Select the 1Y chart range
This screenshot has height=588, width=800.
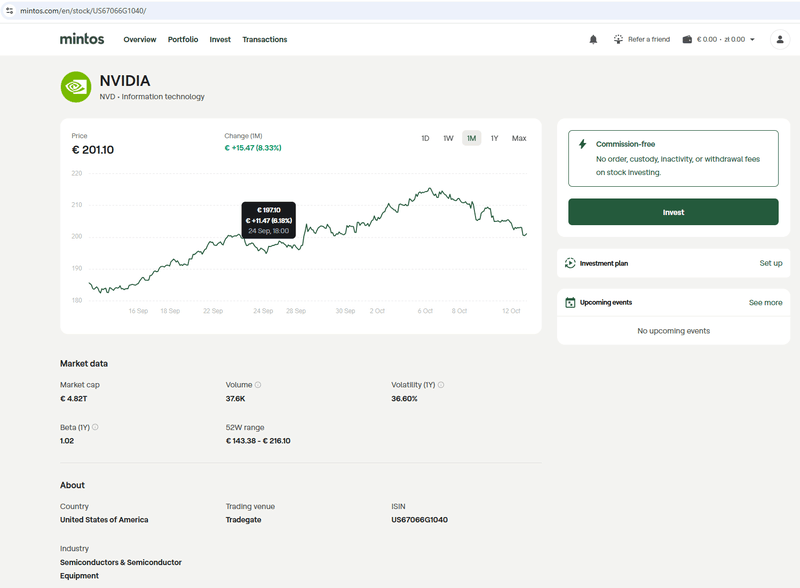494,138
